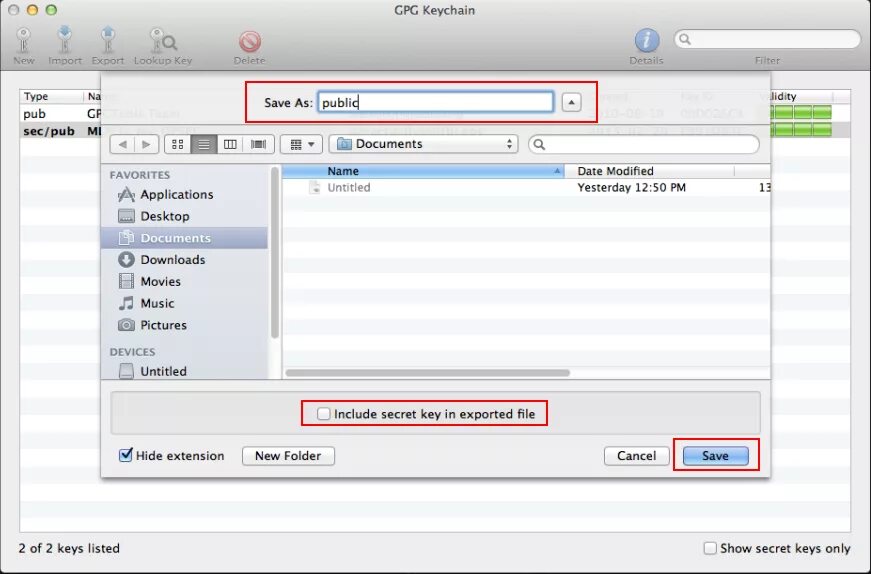Open the item arrangement dropdown

click(x=302, y=144)
